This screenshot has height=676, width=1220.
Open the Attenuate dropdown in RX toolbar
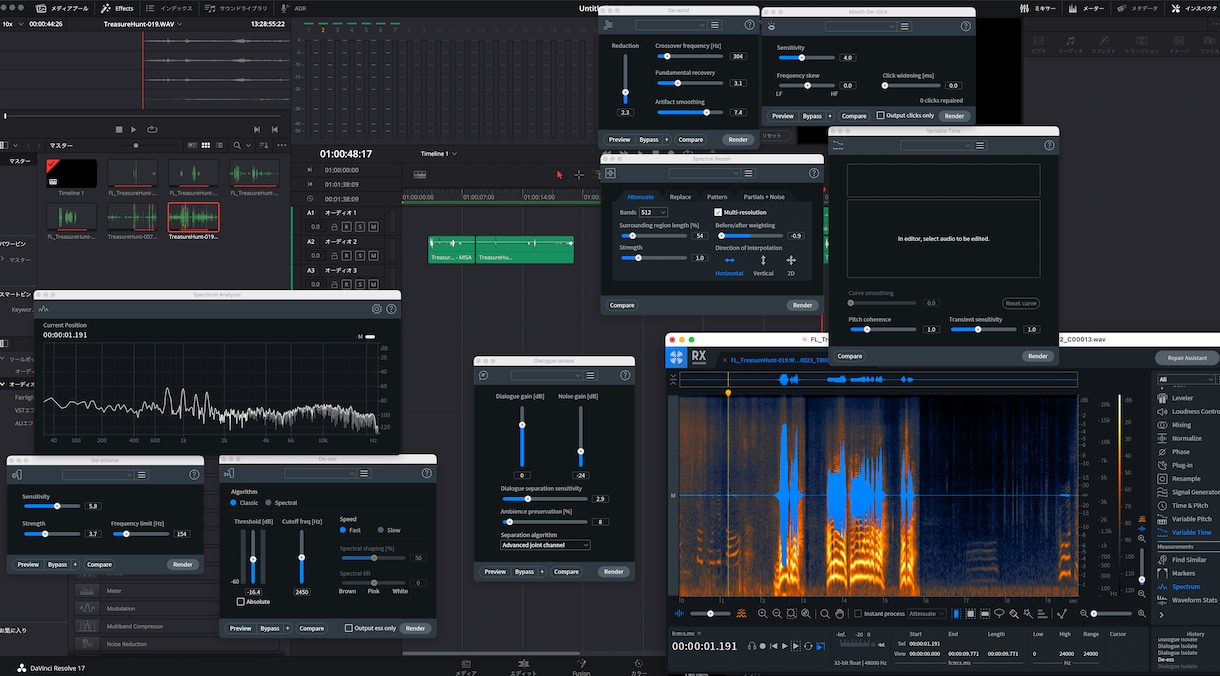coord(925,613)
